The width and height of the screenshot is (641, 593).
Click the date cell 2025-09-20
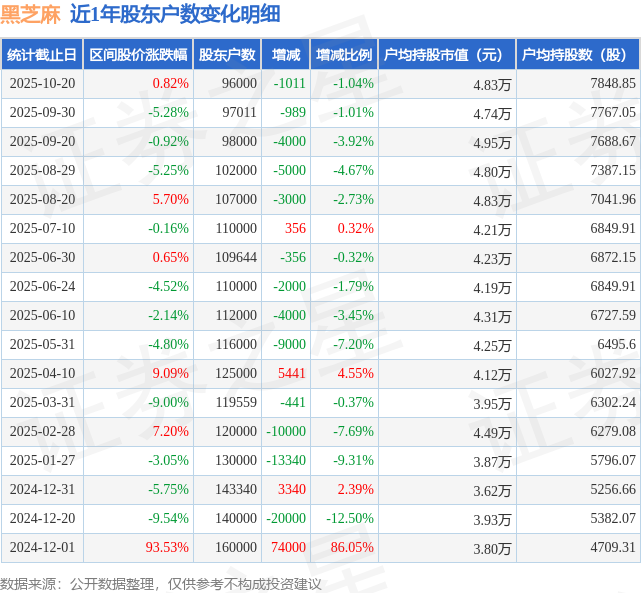[43, 141]
